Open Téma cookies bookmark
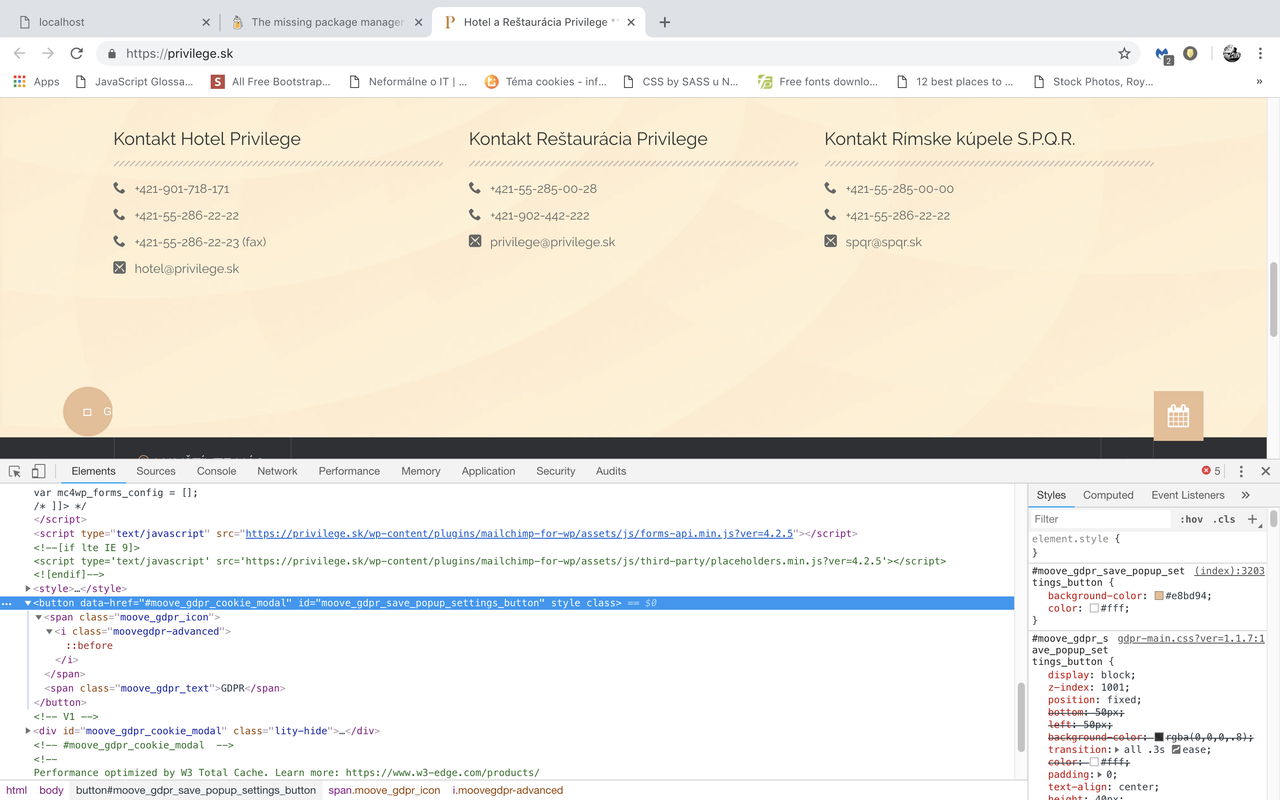 pyautogui.click(x=546, y=82)
